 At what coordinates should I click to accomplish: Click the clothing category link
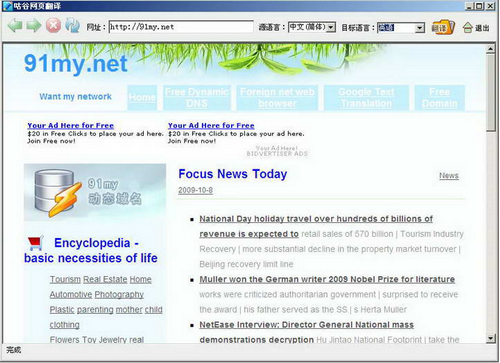[65, 325]
